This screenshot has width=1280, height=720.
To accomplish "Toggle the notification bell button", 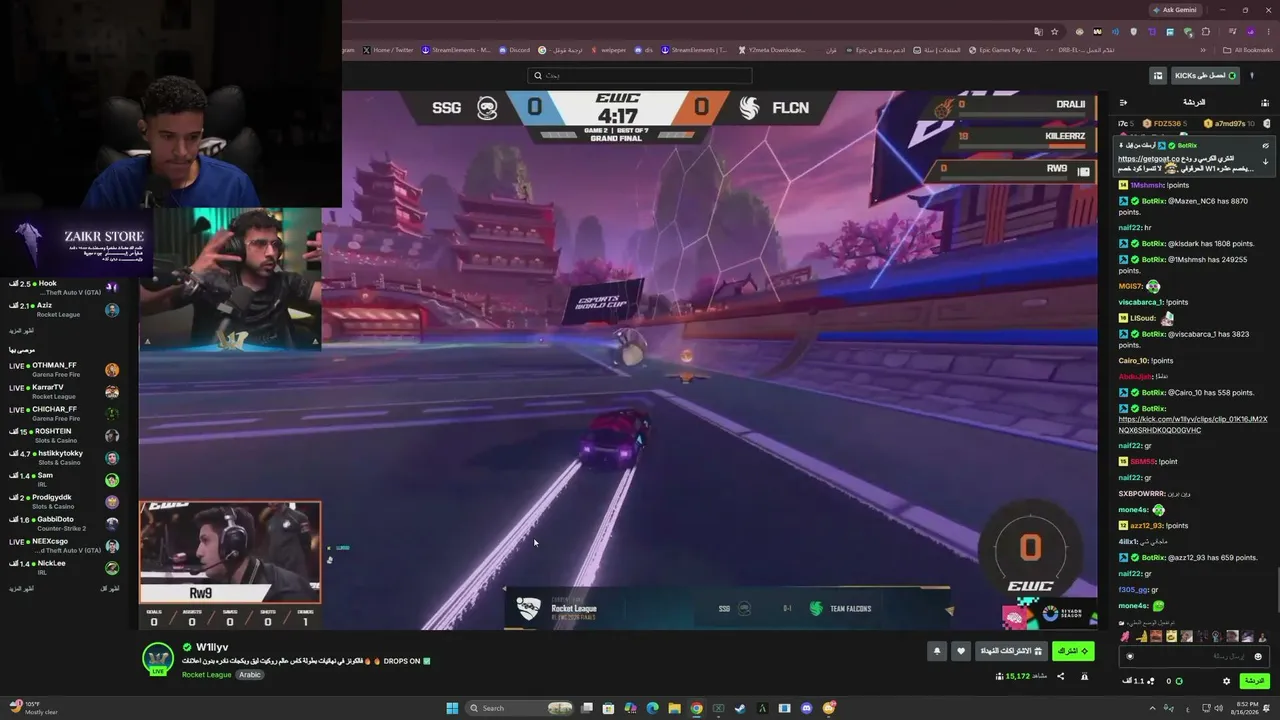I will (x=937, y=651).
